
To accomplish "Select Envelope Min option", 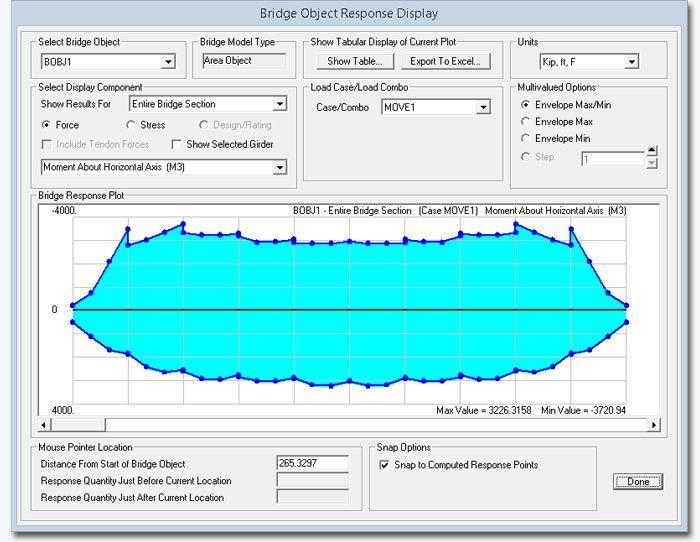I will (525, 138).
